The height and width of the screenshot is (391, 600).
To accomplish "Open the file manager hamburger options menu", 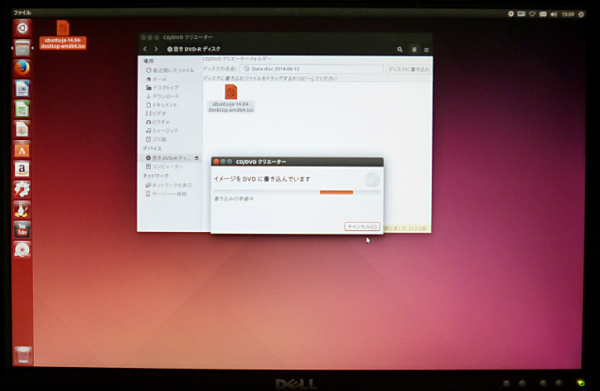I will pos(426,49).
